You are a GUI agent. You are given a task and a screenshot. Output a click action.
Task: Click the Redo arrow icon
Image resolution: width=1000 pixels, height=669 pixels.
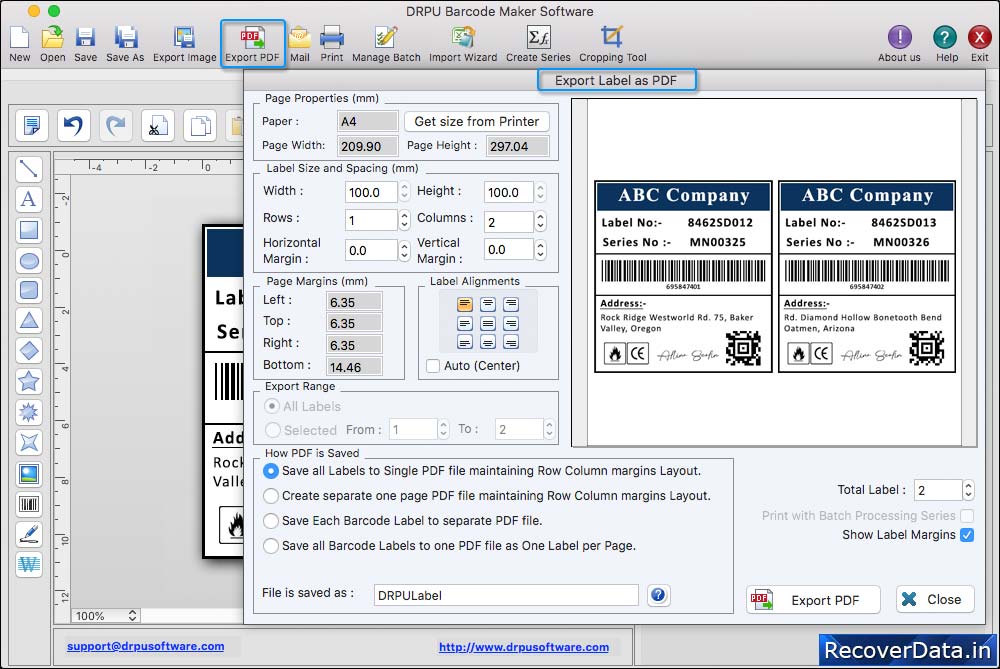click(x=115, y=126)
